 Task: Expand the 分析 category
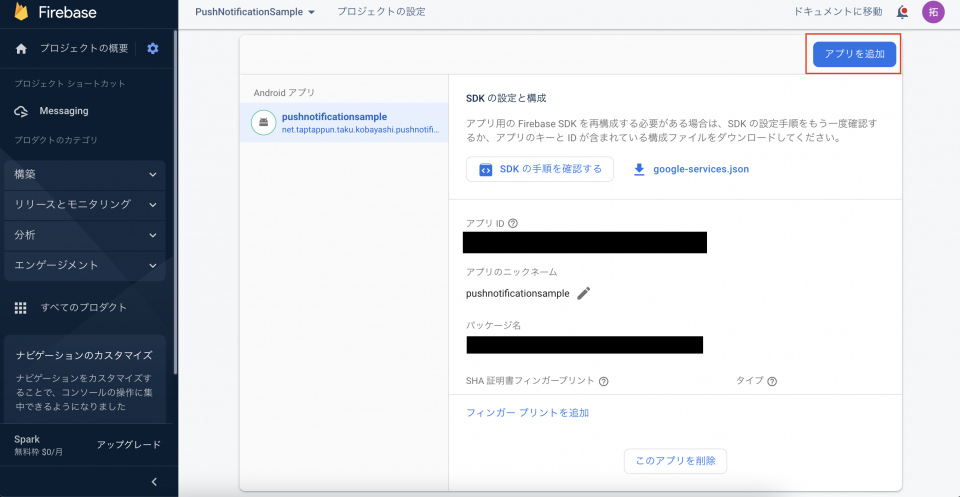[x=84, y=235]
